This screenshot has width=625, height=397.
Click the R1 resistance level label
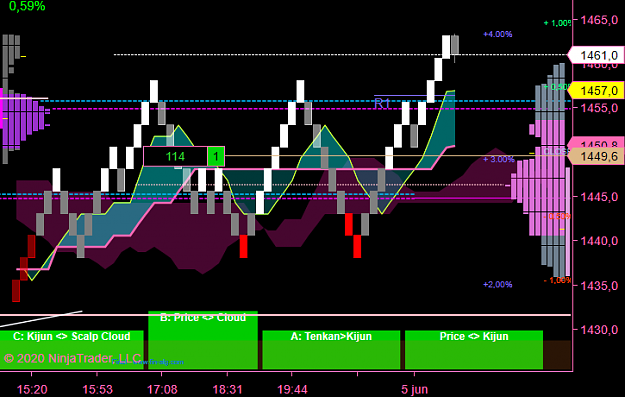pos(382,104)
